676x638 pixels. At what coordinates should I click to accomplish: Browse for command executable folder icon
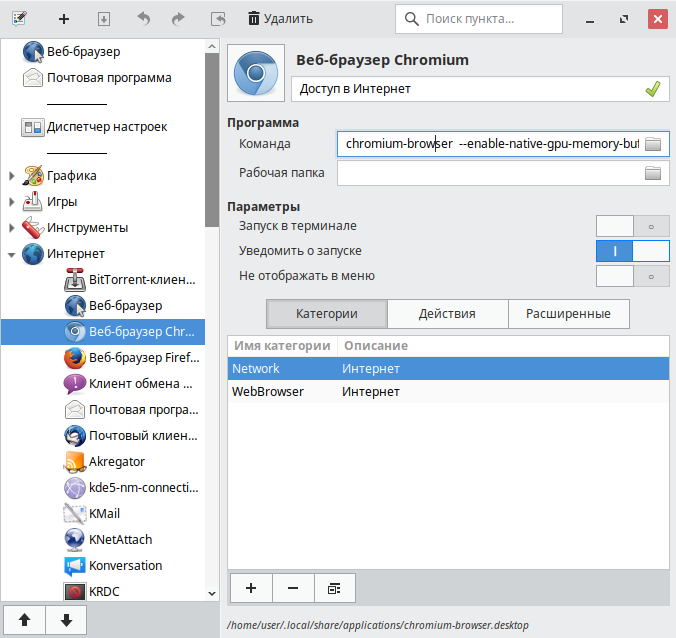click(x=653, y=144)
